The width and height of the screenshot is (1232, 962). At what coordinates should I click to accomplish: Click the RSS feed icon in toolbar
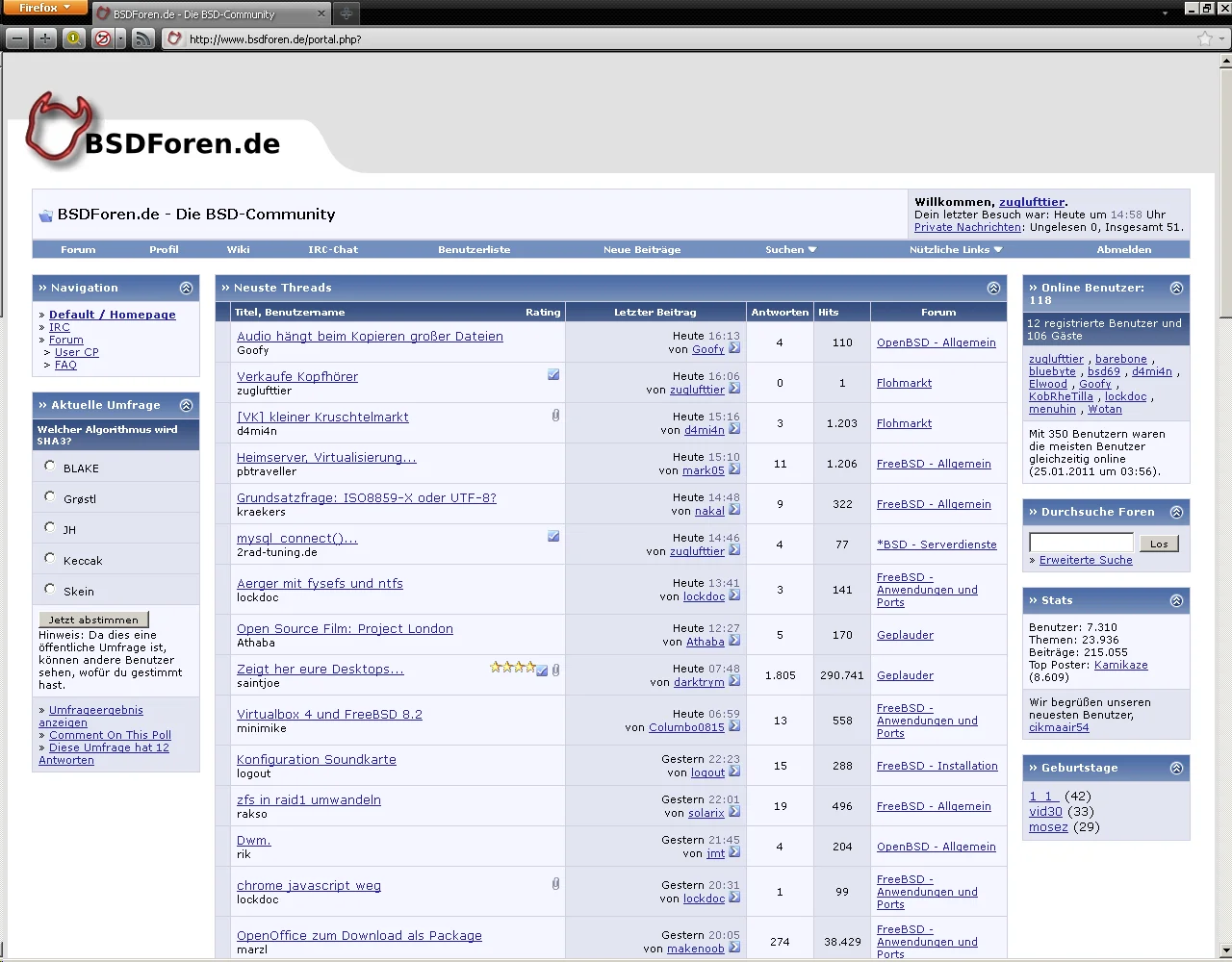pos(142,38)
